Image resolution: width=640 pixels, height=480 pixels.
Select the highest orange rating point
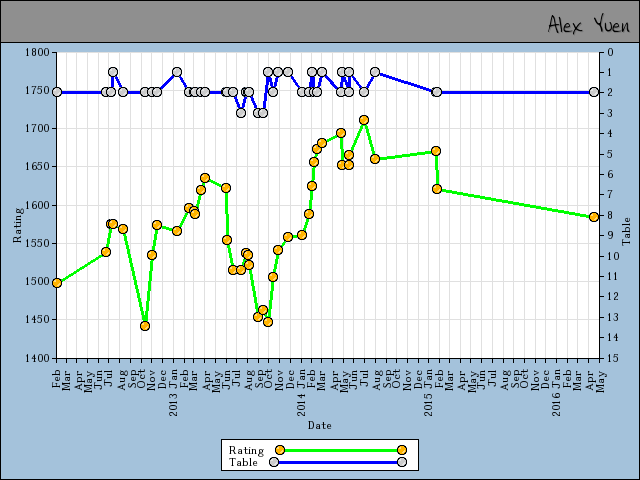point(364,120)
